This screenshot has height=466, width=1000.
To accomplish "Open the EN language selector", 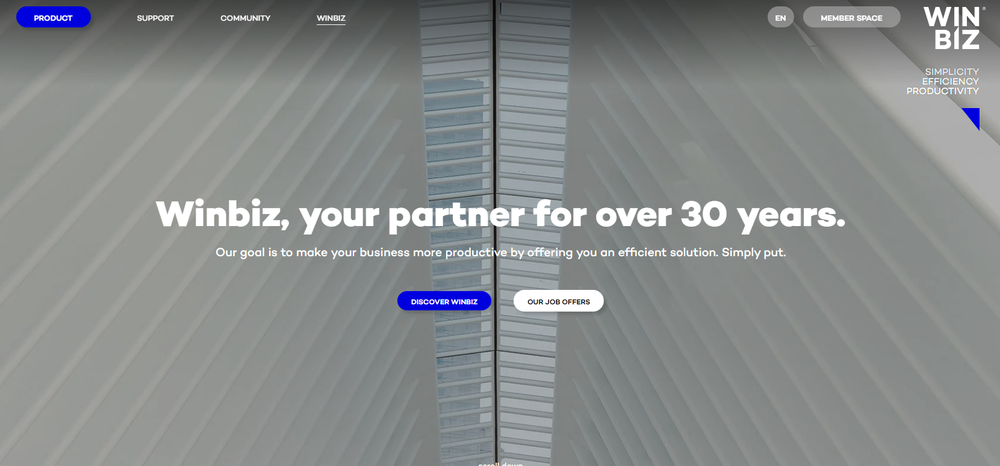I will point(781,17).
